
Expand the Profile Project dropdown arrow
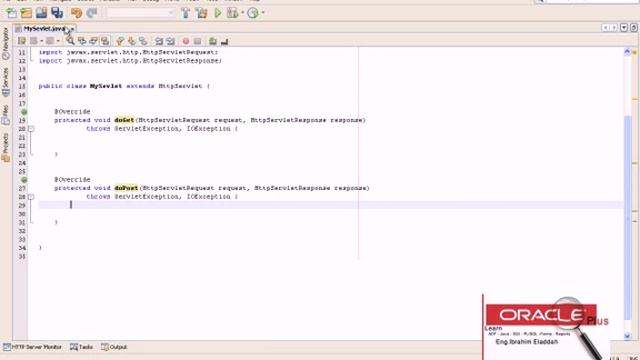click(263, 13)
